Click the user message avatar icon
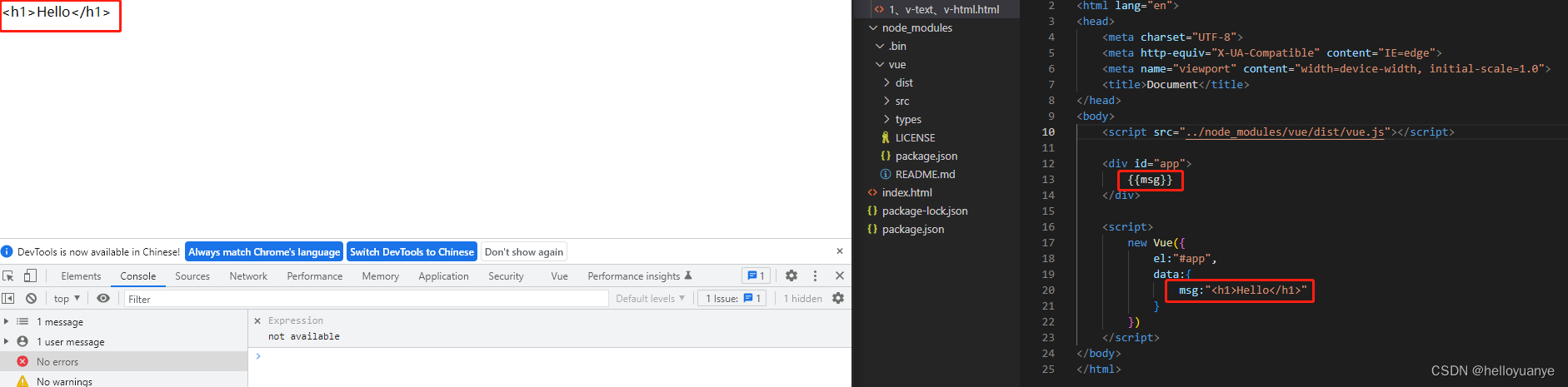1568x387 pixels. (x=22, y=341)
